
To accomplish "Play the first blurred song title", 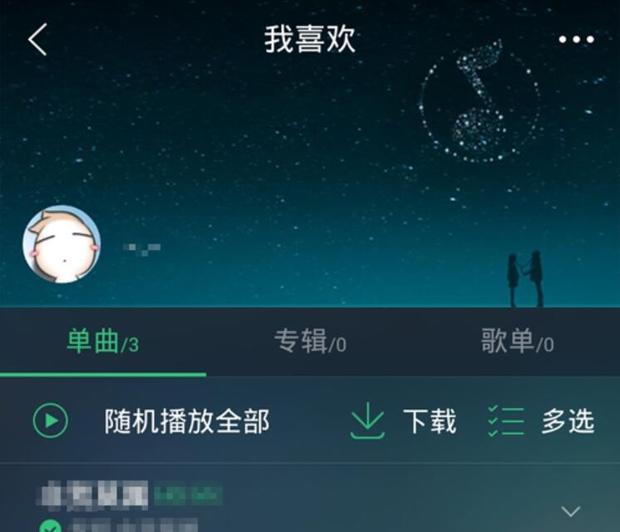I will (95, 495).
